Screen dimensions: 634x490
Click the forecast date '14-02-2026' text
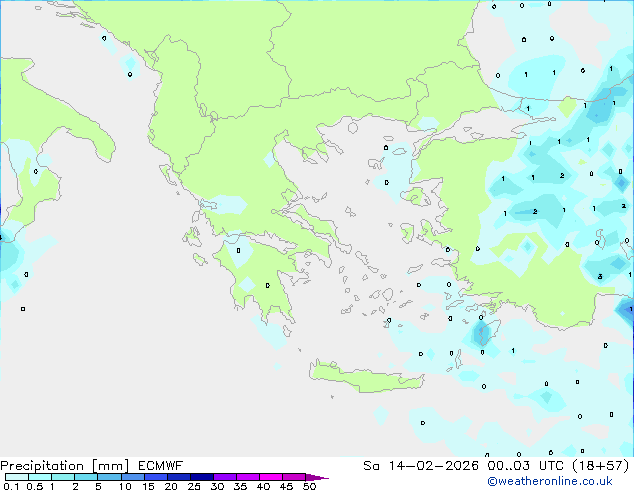tap(433, 466)
